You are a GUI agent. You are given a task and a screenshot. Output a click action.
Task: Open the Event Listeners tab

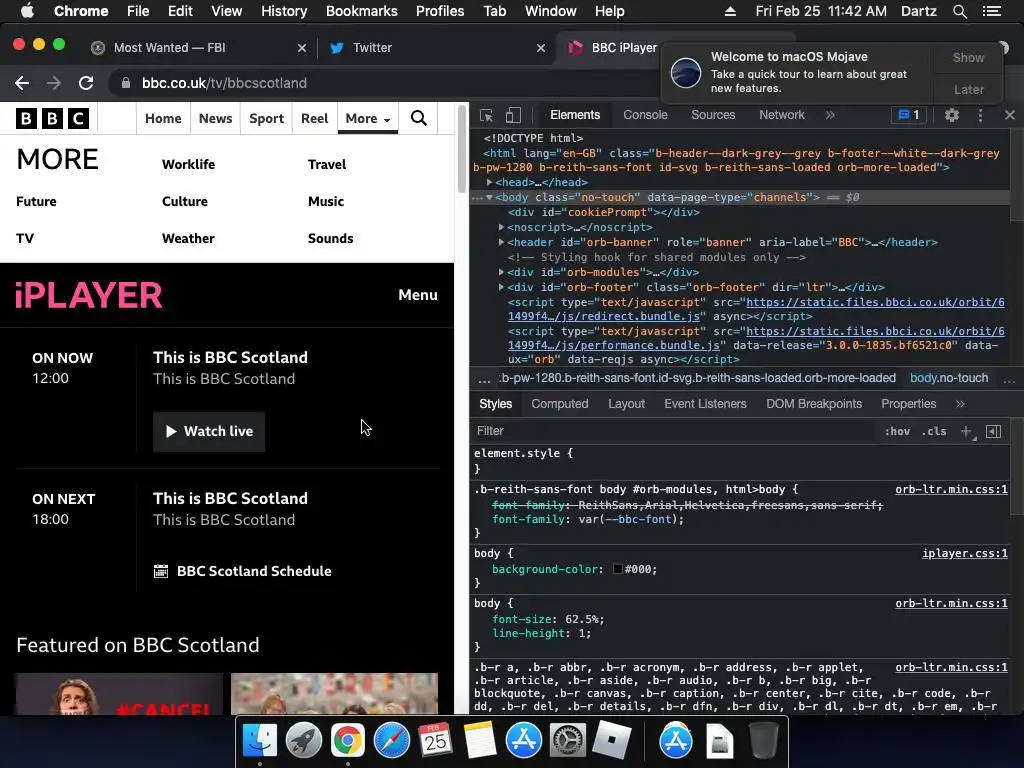pyautogui.click(x=705, y=404)
